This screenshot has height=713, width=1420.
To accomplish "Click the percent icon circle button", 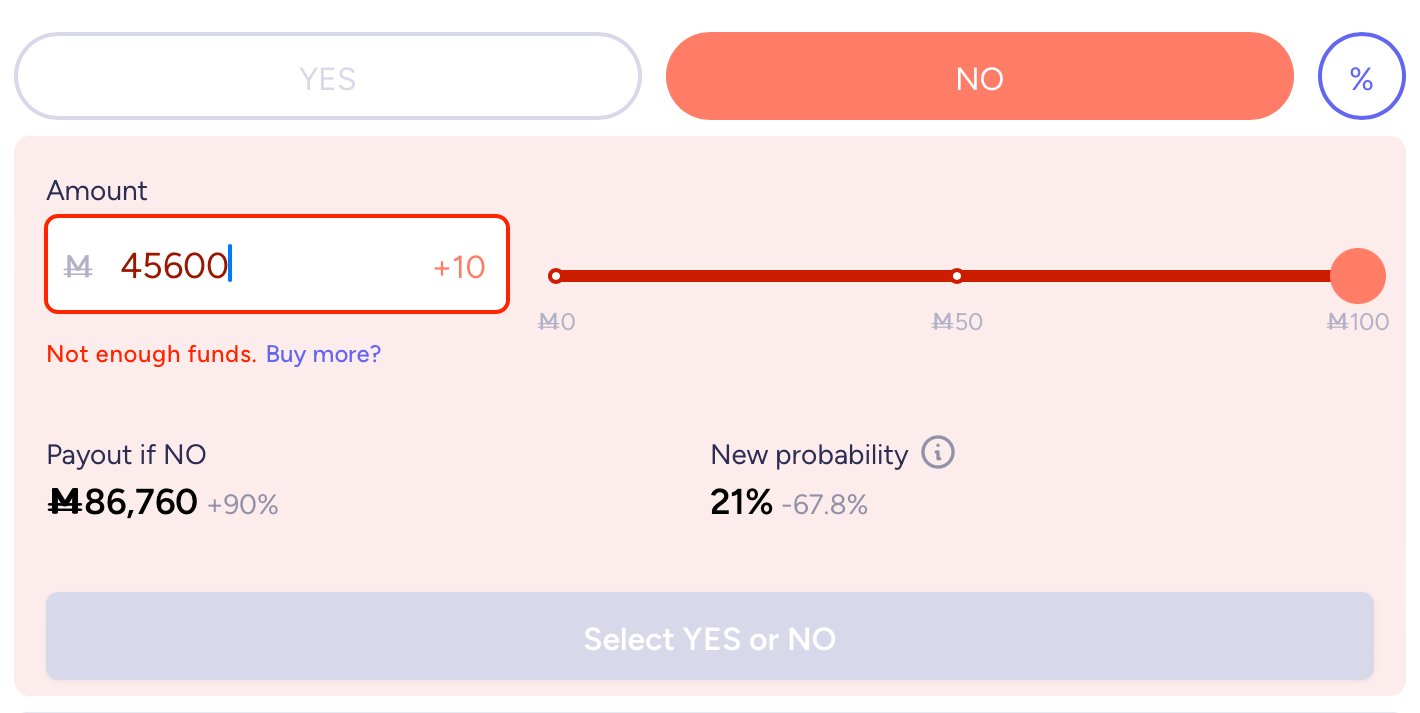I will pos(1361,77).
